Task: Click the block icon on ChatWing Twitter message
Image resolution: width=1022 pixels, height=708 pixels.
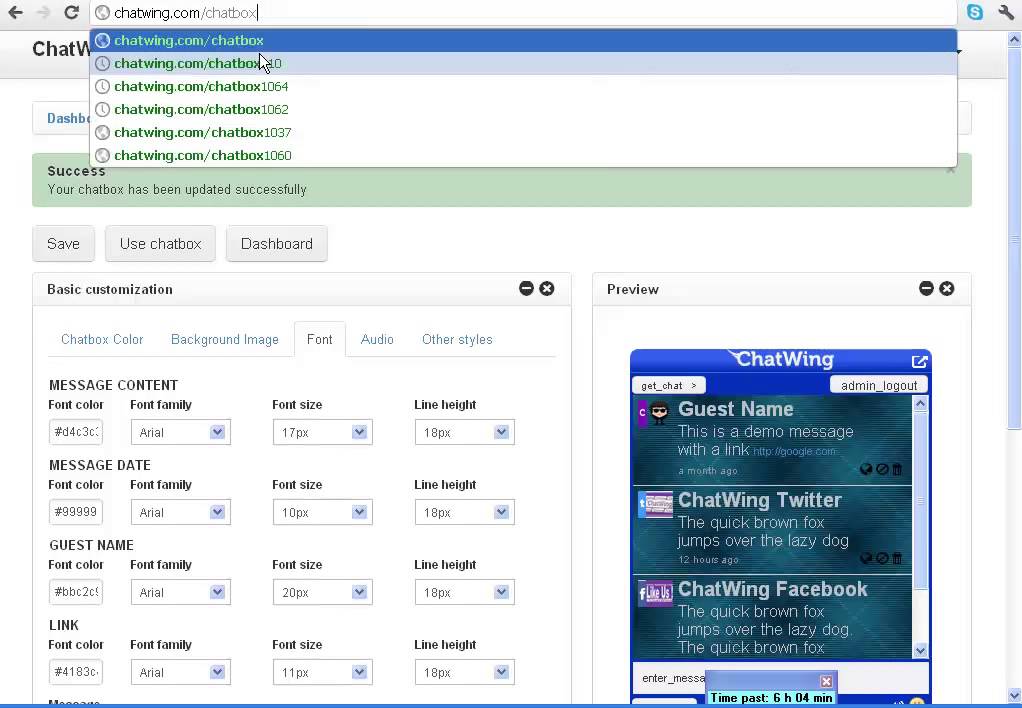Action: [x=882, y=558]
